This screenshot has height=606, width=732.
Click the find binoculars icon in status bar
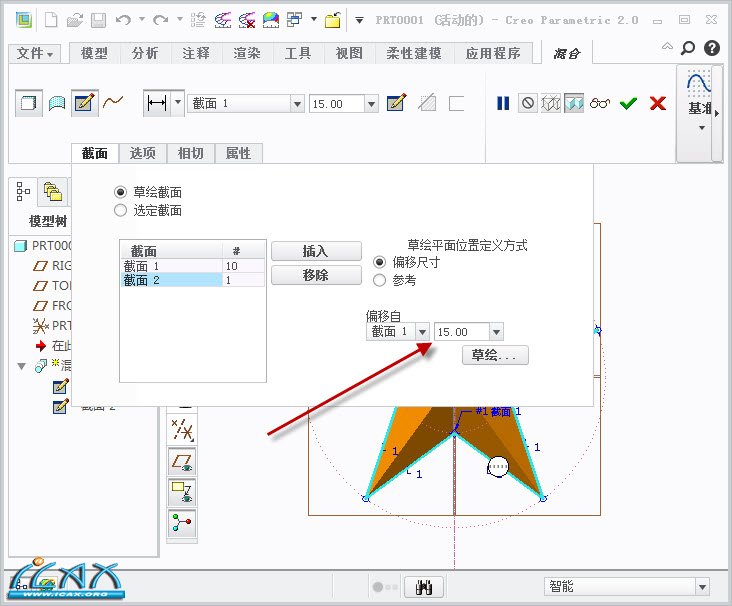click(x=424, y=587)
